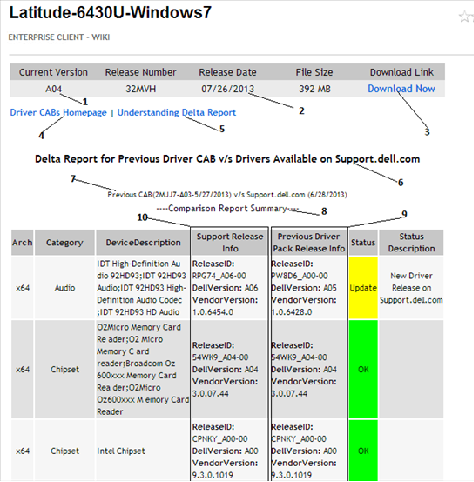Click the DeviceDescription column header
The width and height of the screenshot is (474, 482).
143,242
